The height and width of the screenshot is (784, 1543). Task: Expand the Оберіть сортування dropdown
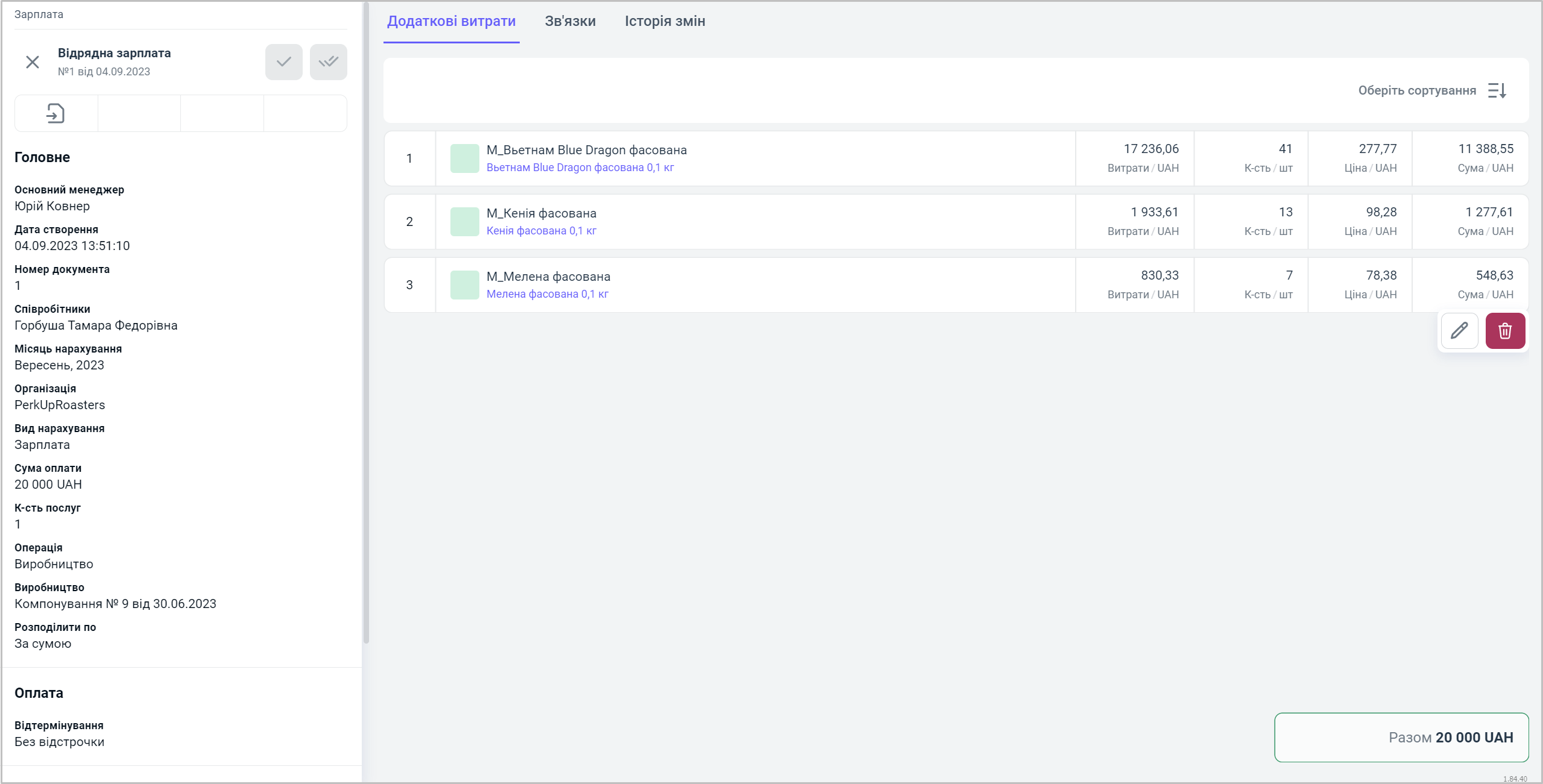1417,90
